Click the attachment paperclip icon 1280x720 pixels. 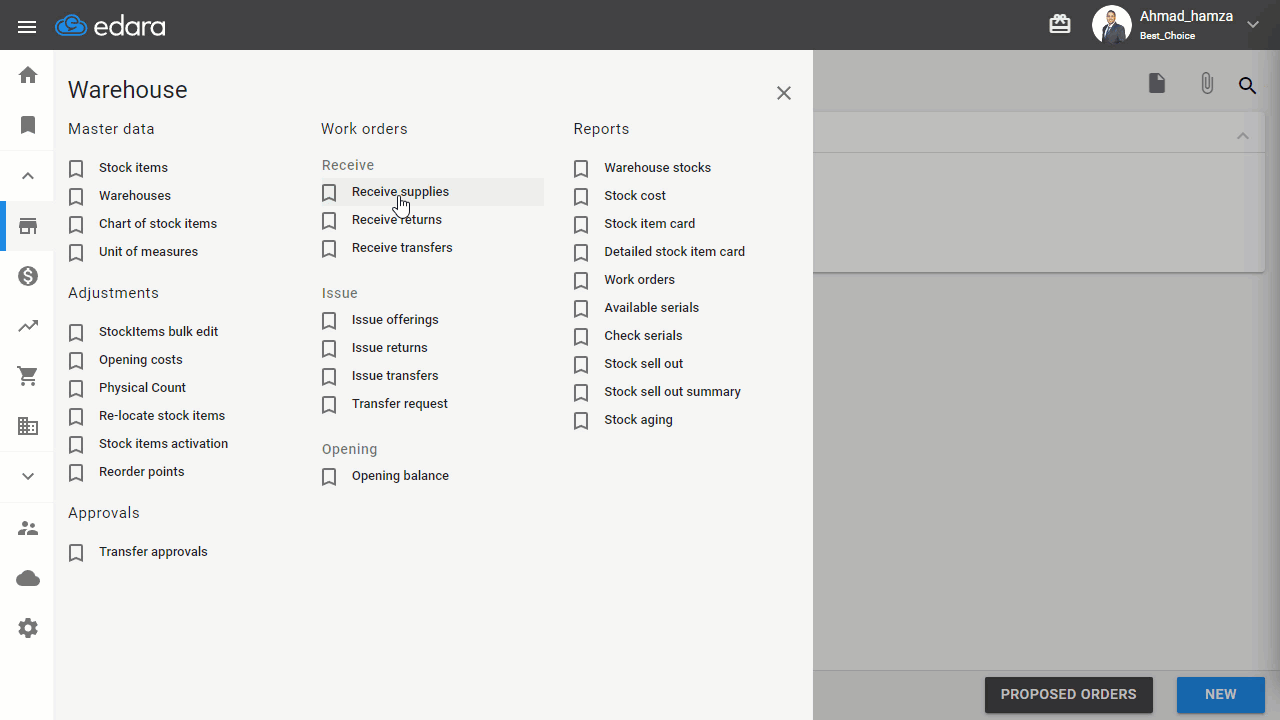point(1207,84)
